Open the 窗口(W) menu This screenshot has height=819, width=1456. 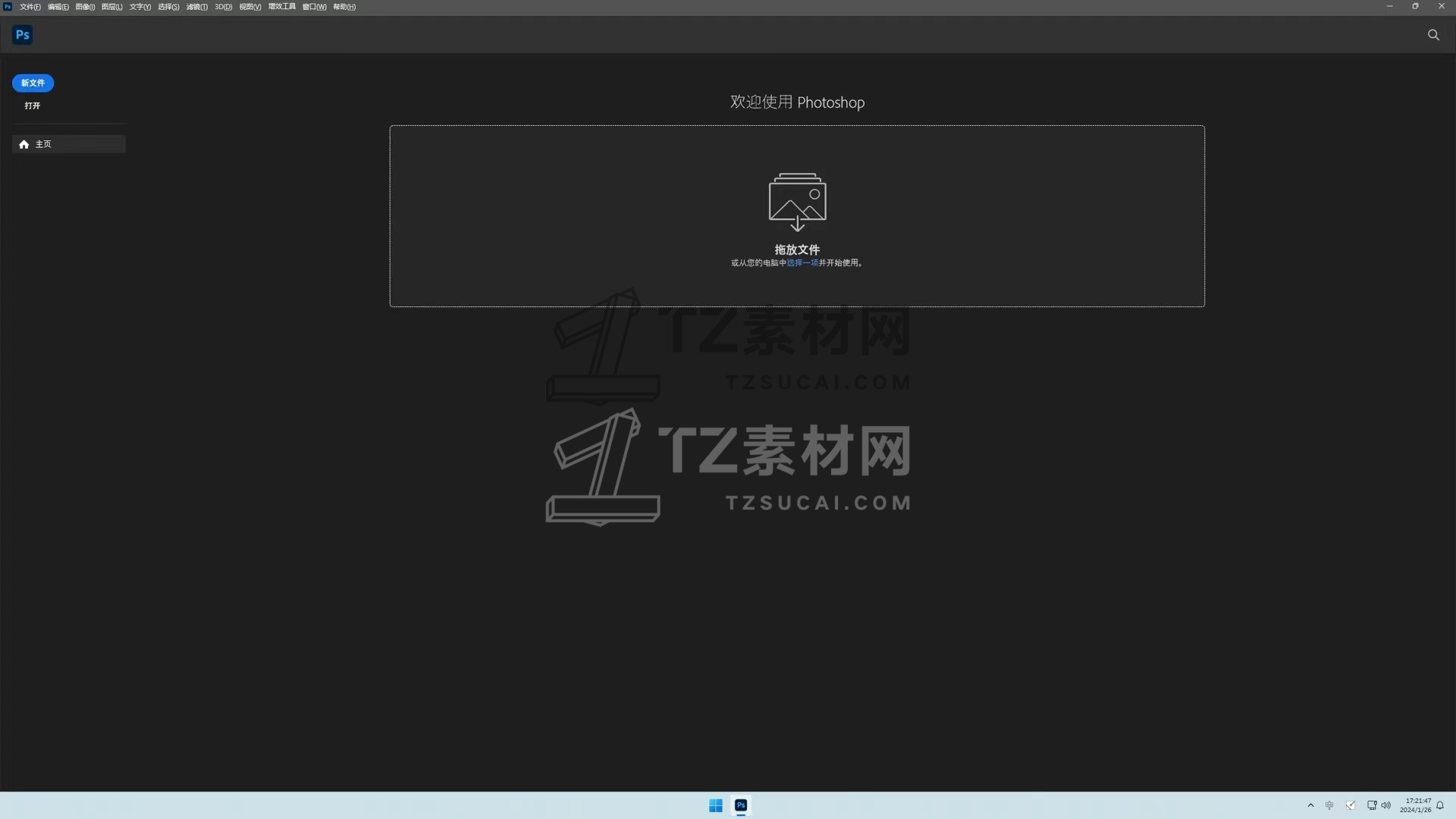pos(314,7)
